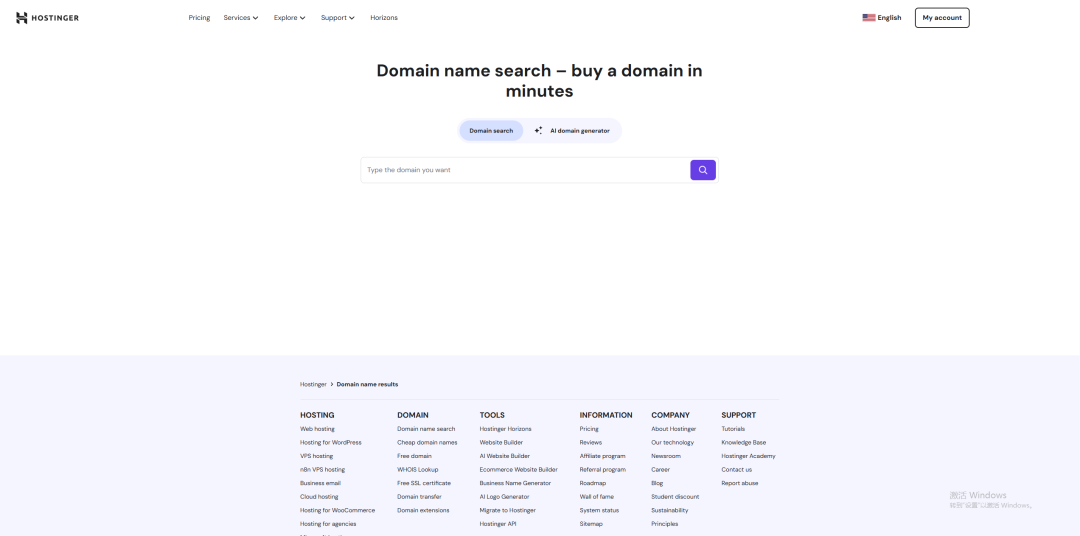1080x536 pixels.
Task: Visit AI Logo Generator footer link
Action: pos(504,497)
